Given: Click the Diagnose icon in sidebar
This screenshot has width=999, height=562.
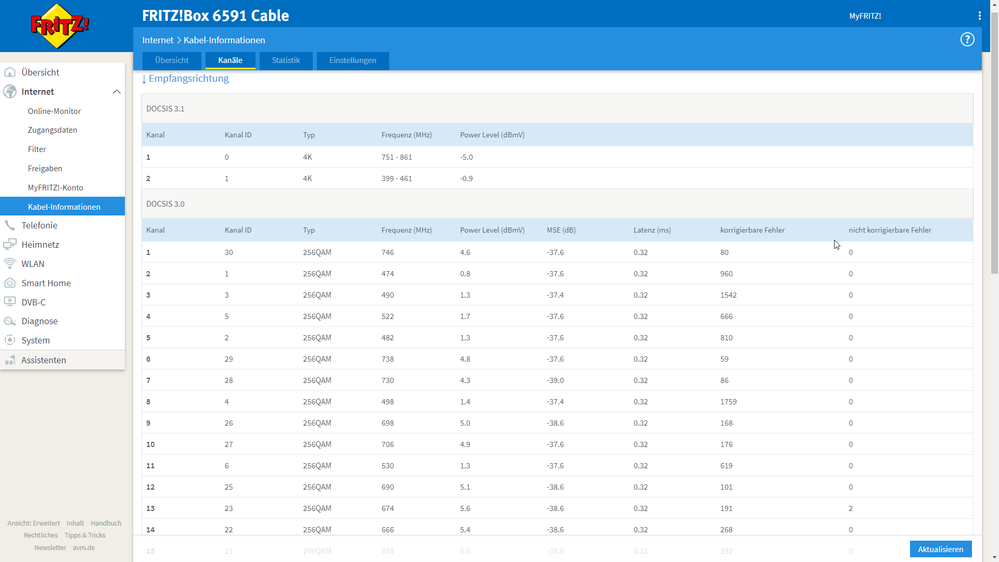Looking at the screenshot, I should click(10, 322).
